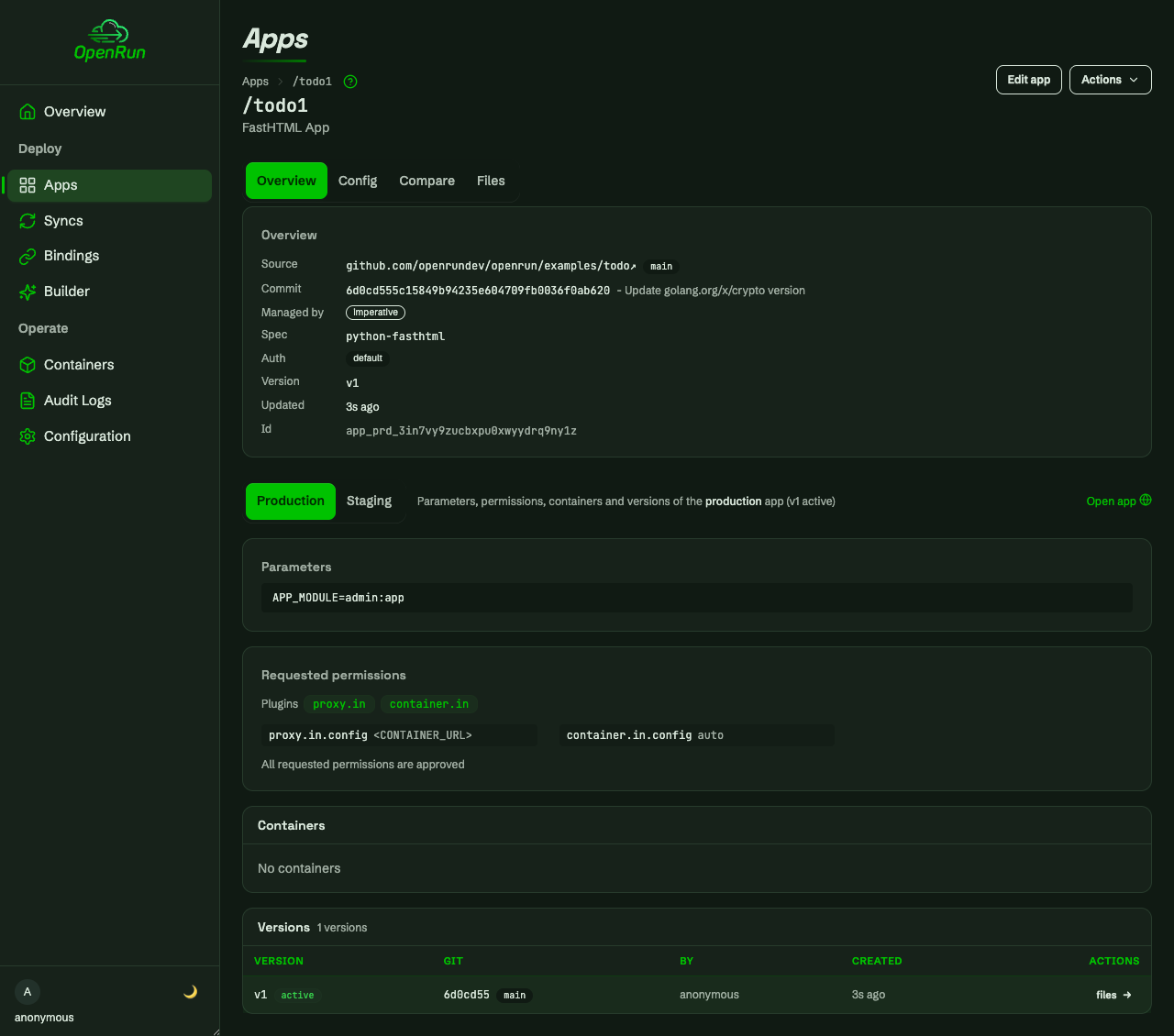Switch to the Compare tab
The width and height of the screenshot is (1174, 1036).
426,181
